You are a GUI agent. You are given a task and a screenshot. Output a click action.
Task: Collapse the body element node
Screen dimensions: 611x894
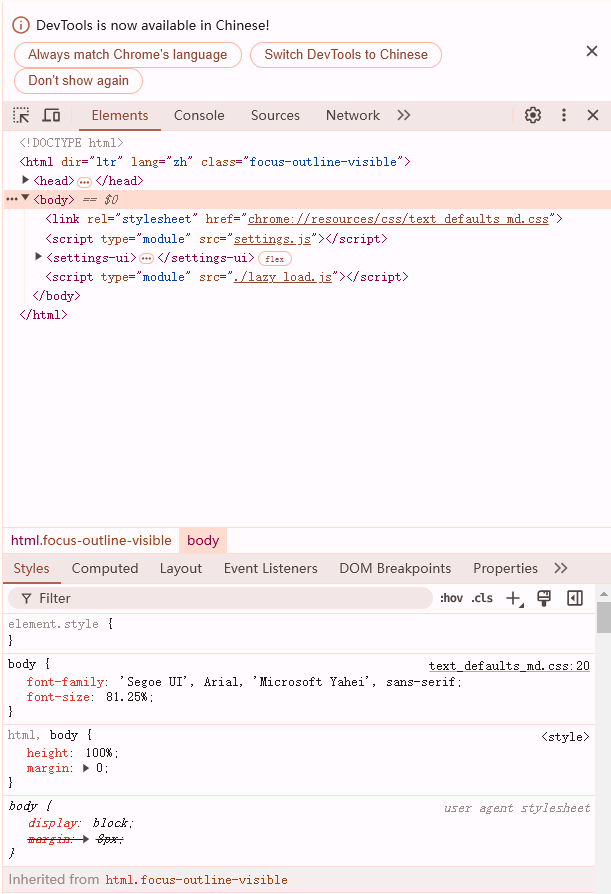[x=26, y=198]
